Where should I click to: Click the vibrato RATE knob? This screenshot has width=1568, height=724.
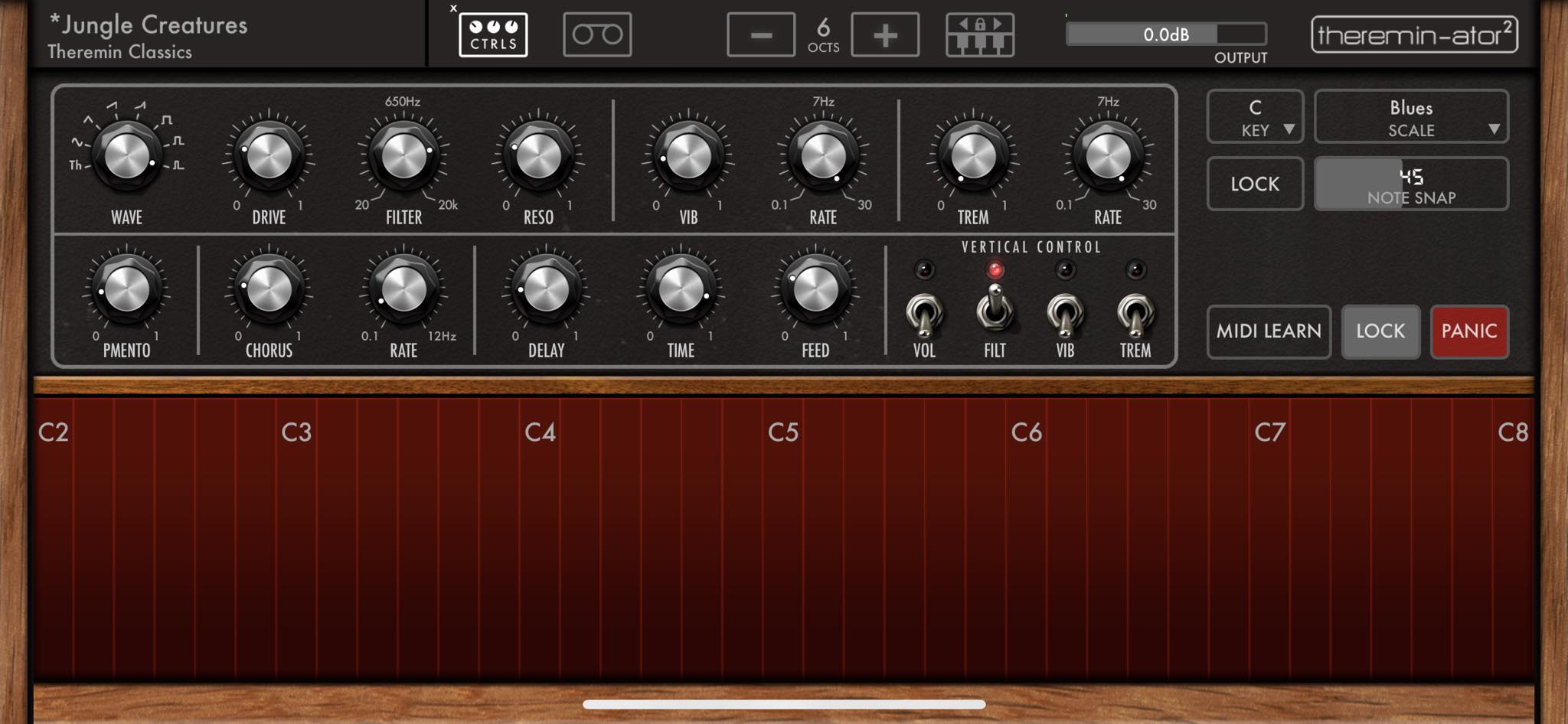823,156
